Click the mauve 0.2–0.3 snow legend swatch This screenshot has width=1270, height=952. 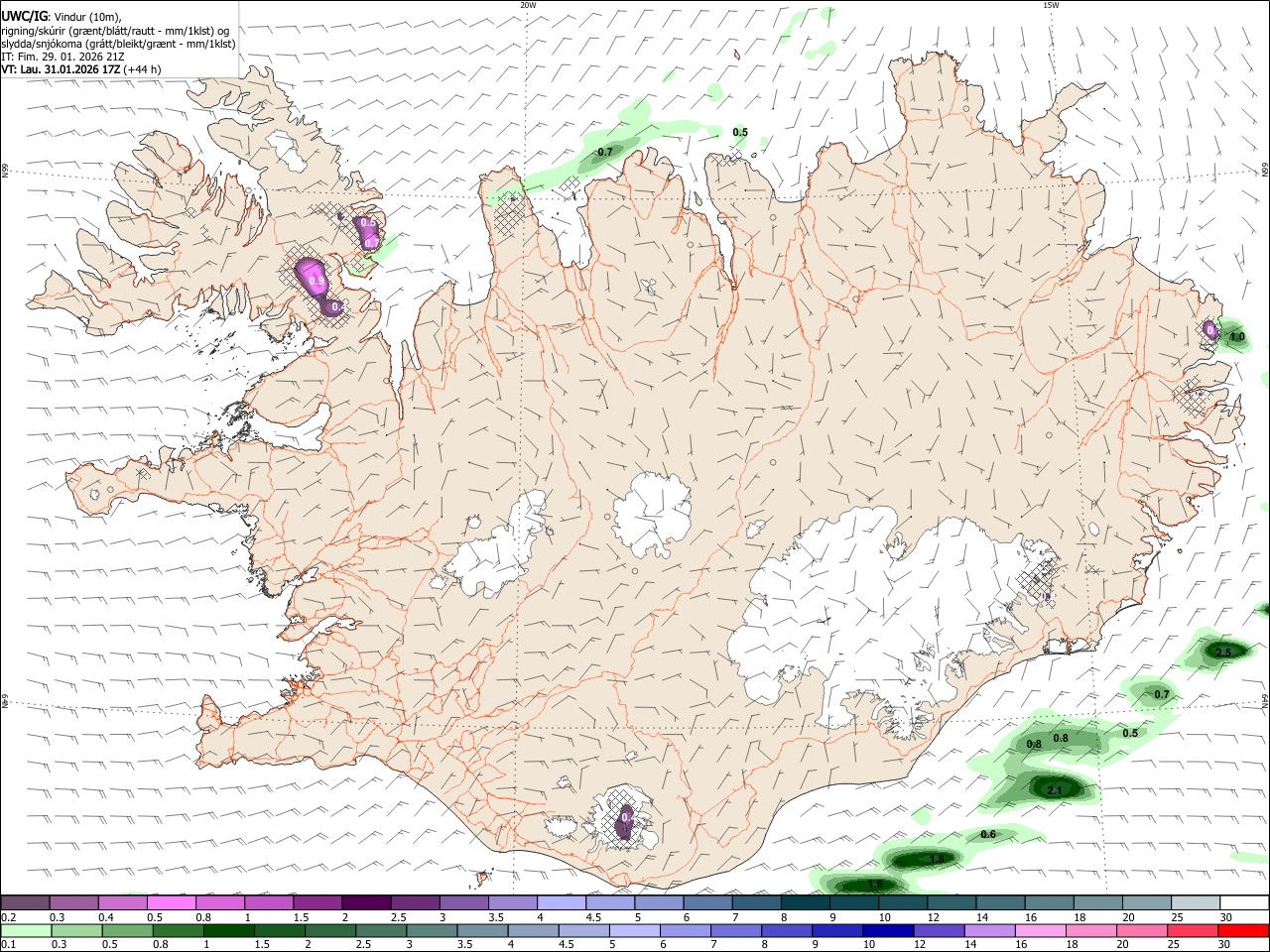(x=25, y=903)
